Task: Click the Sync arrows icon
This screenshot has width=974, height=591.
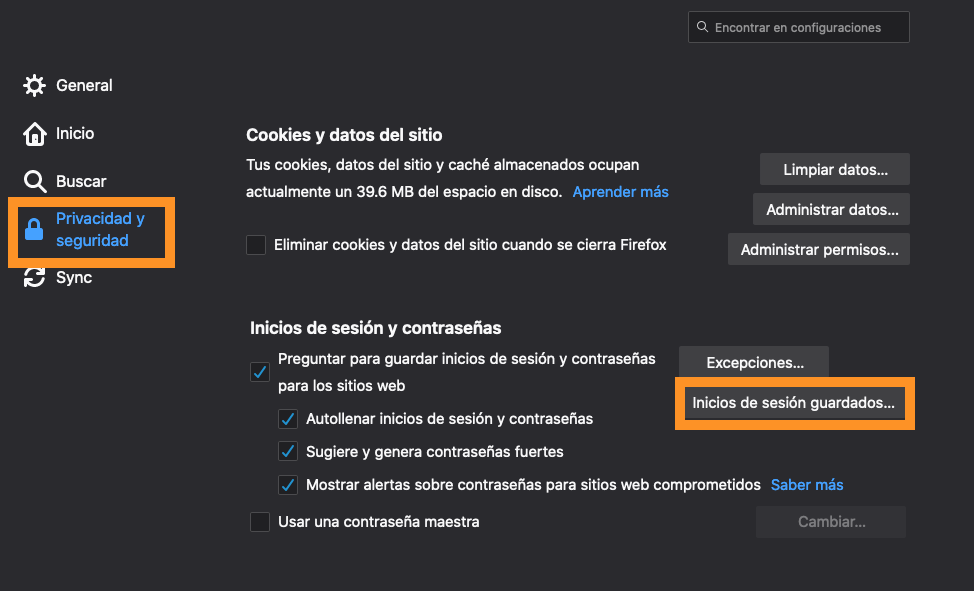Action: [35, 278]
